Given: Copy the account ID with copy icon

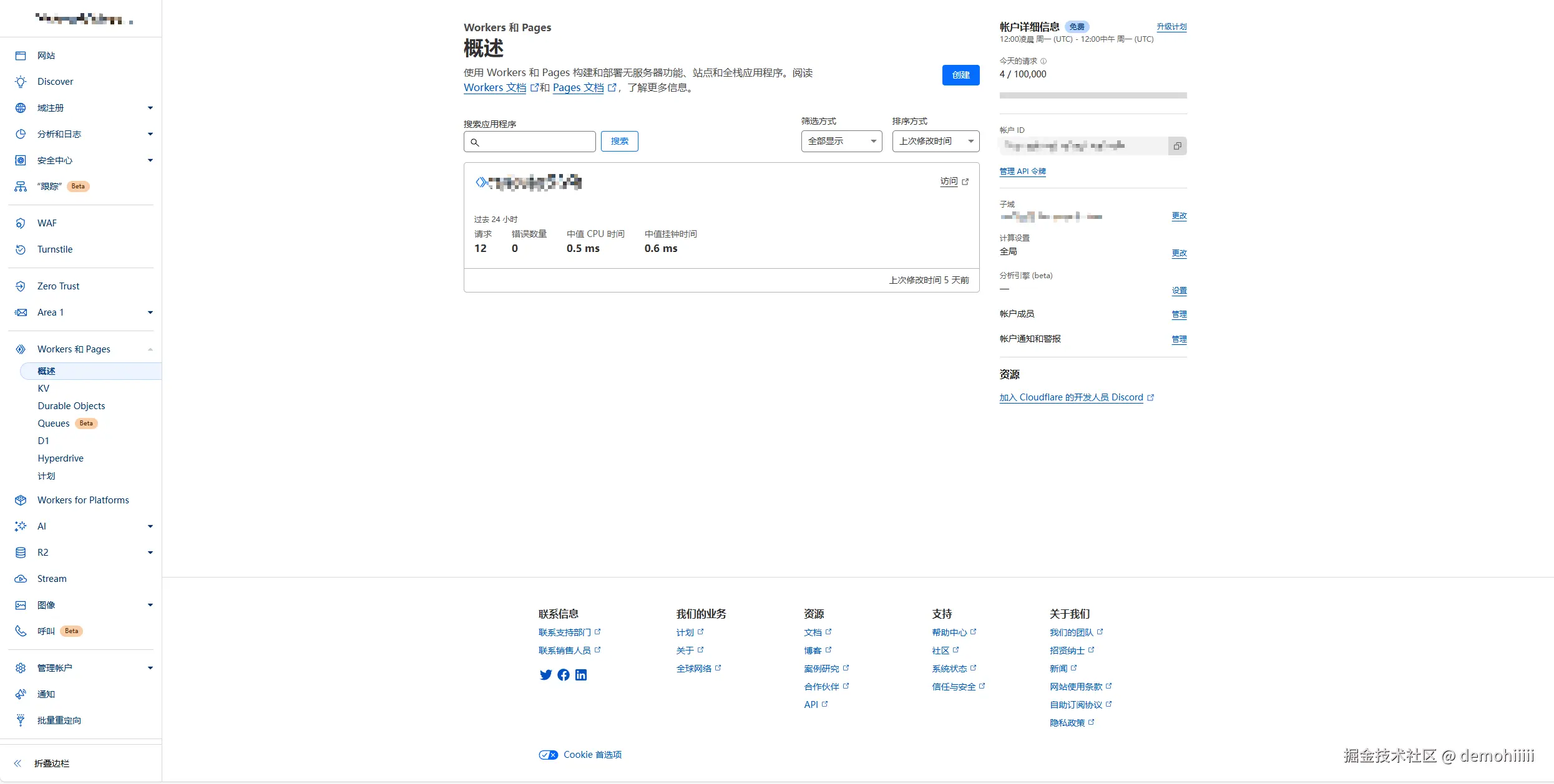Looking at the screenshot, I should click(1177, 146).
